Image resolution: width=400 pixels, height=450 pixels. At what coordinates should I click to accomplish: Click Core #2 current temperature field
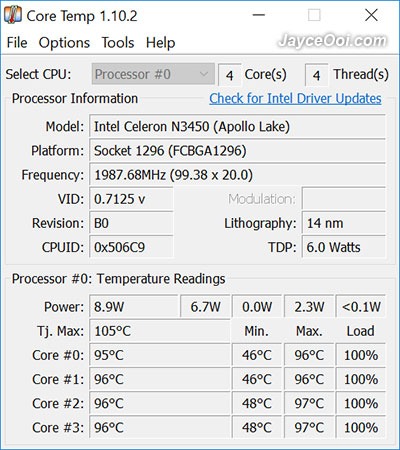160,403
